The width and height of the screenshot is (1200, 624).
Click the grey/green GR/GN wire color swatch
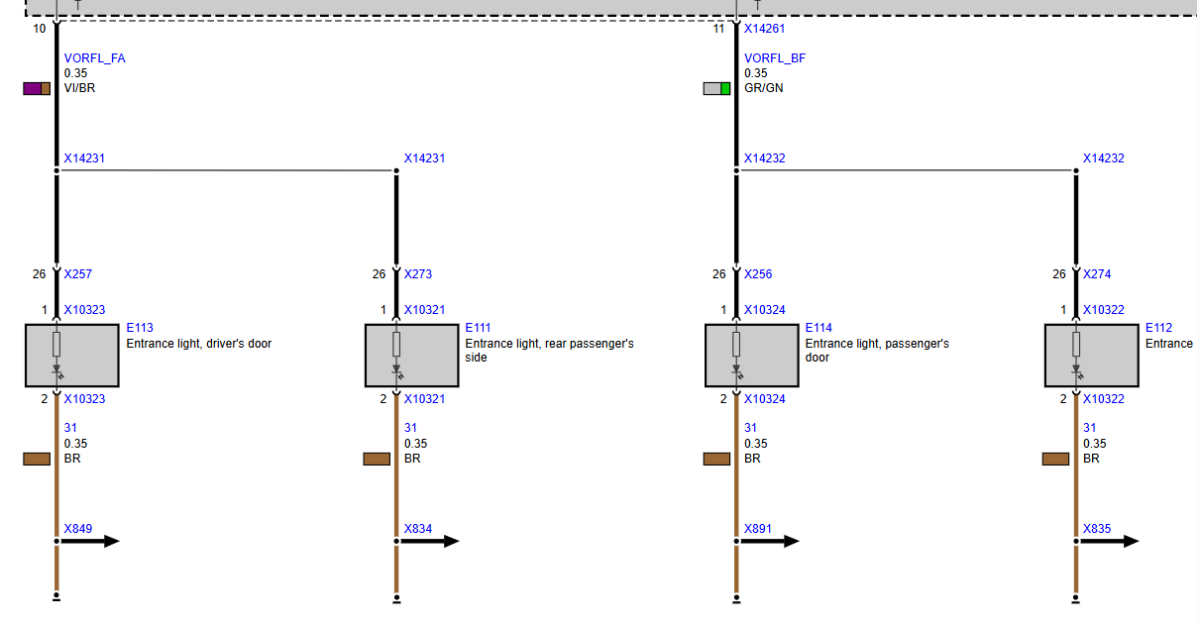[717, 89]
